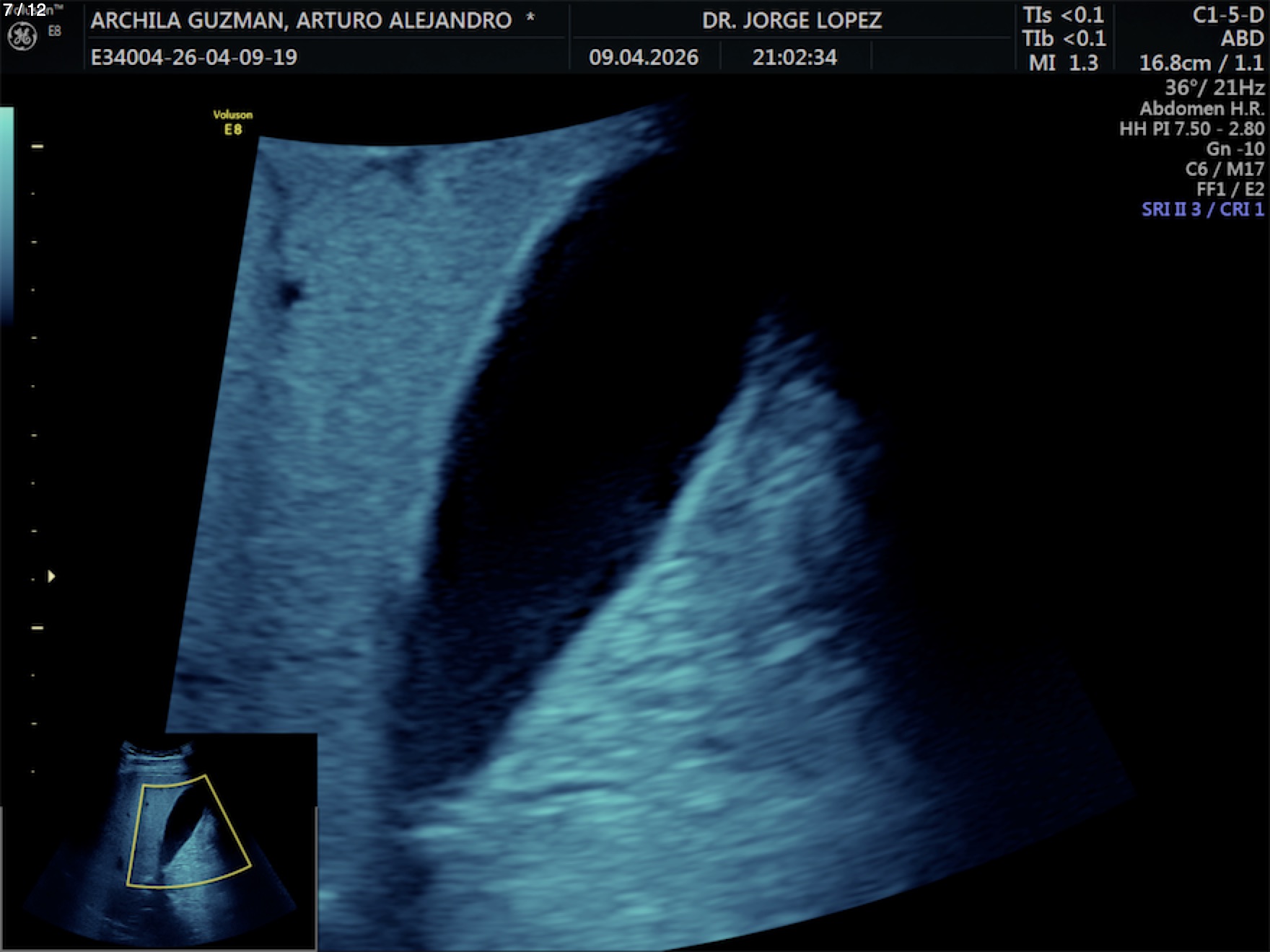Screen dimensions: 1270x952
Task: Select the C1-5-D probe label
Action: (x=1227, y=16)
